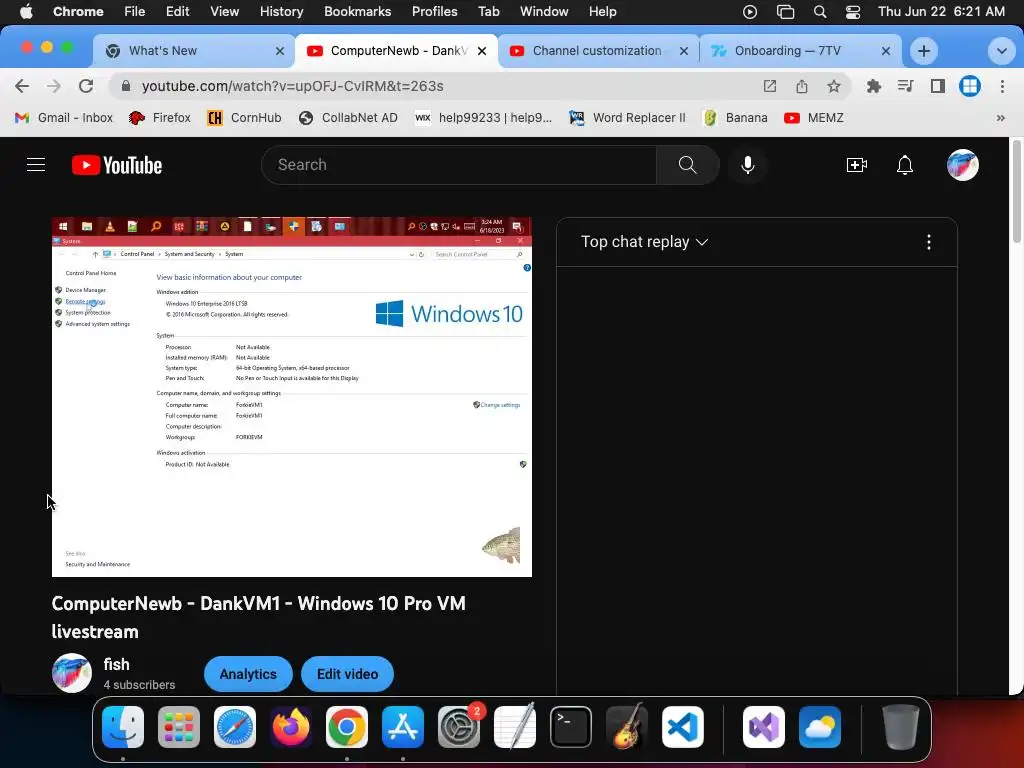Open the Chrome profile icon in toolbar
The width and height of the screenshot is (1024, 768).
pyautogui.click(x=970, y=86)
